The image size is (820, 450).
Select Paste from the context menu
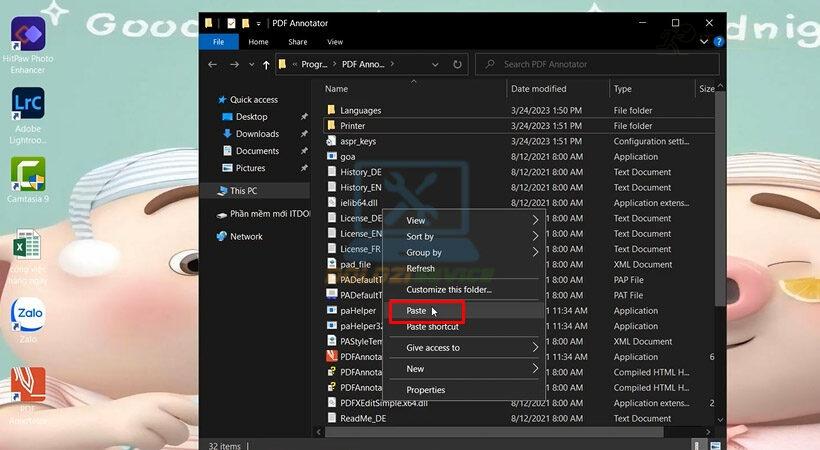pos(416,311)
